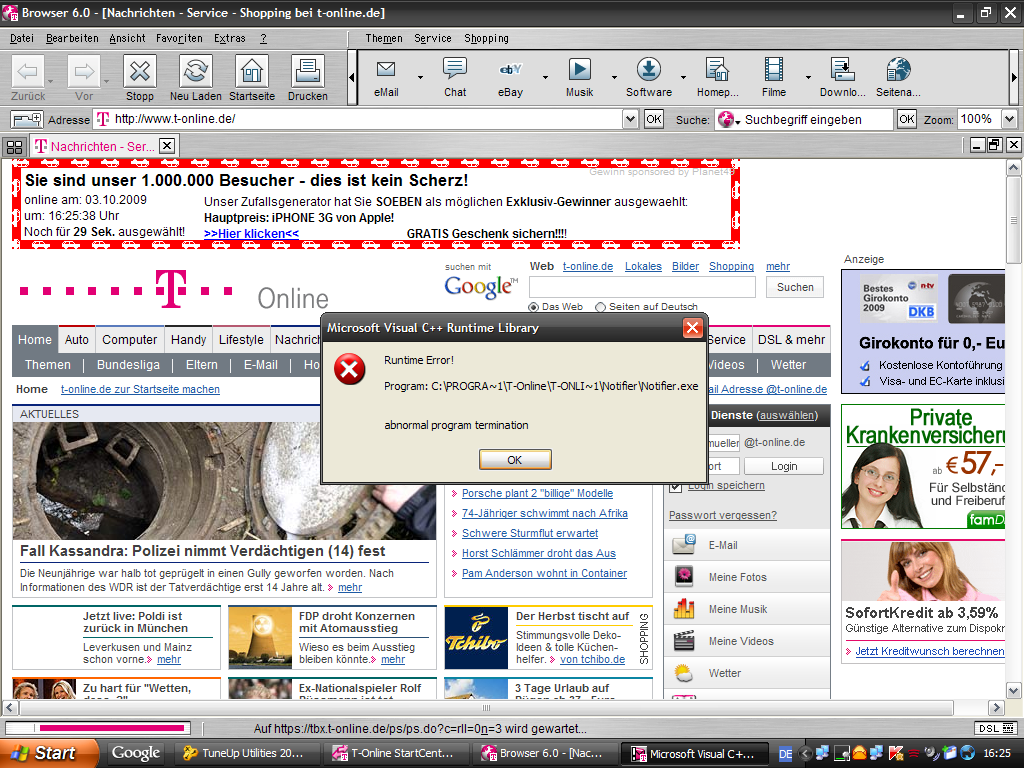Click OK in Runtime Error dialog
The height and width of the screenshot is (768, 1024).
point(515,460)
